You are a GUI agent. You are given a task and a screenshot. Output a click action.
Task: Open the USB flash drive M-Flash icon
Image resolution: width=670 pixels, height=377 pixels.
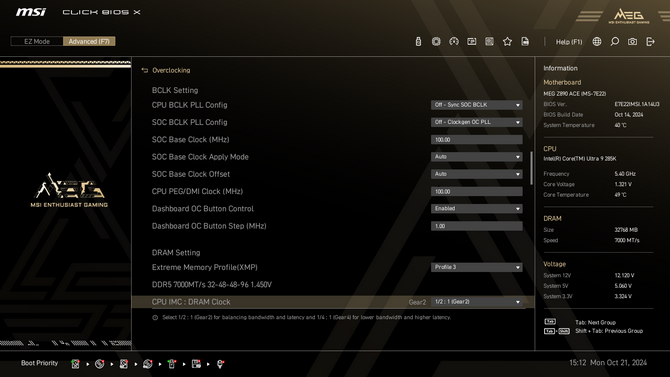pyautogui.click(x=418, y=41)
